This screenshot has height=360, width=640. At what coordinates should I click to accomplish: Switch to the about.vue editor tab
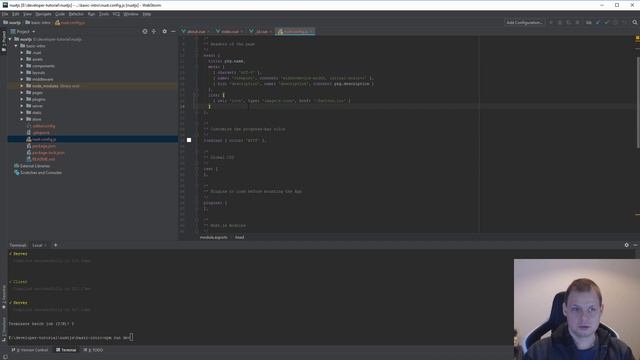[x=196, y=31]
